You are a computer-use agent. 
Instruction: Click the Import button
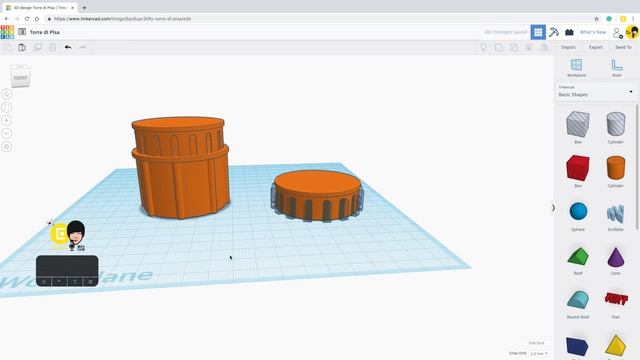click(568, 47)
